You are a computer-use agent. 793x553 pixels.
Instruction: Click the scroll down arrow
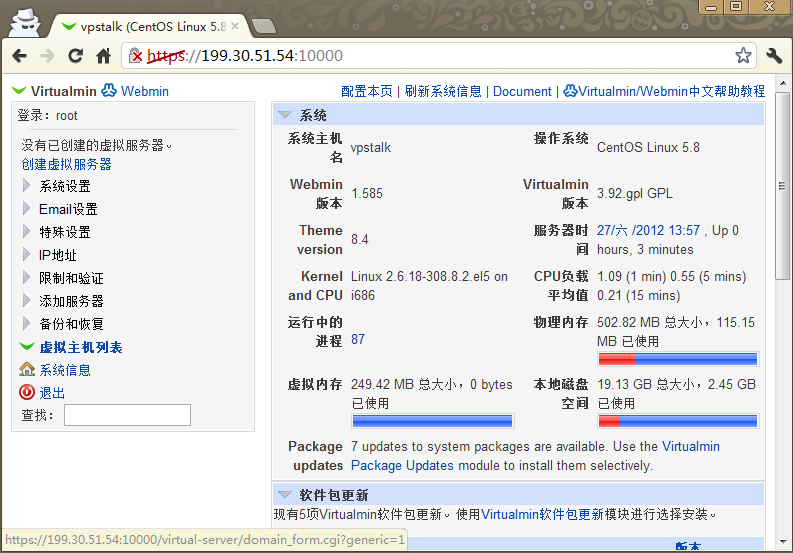point(783,542)
